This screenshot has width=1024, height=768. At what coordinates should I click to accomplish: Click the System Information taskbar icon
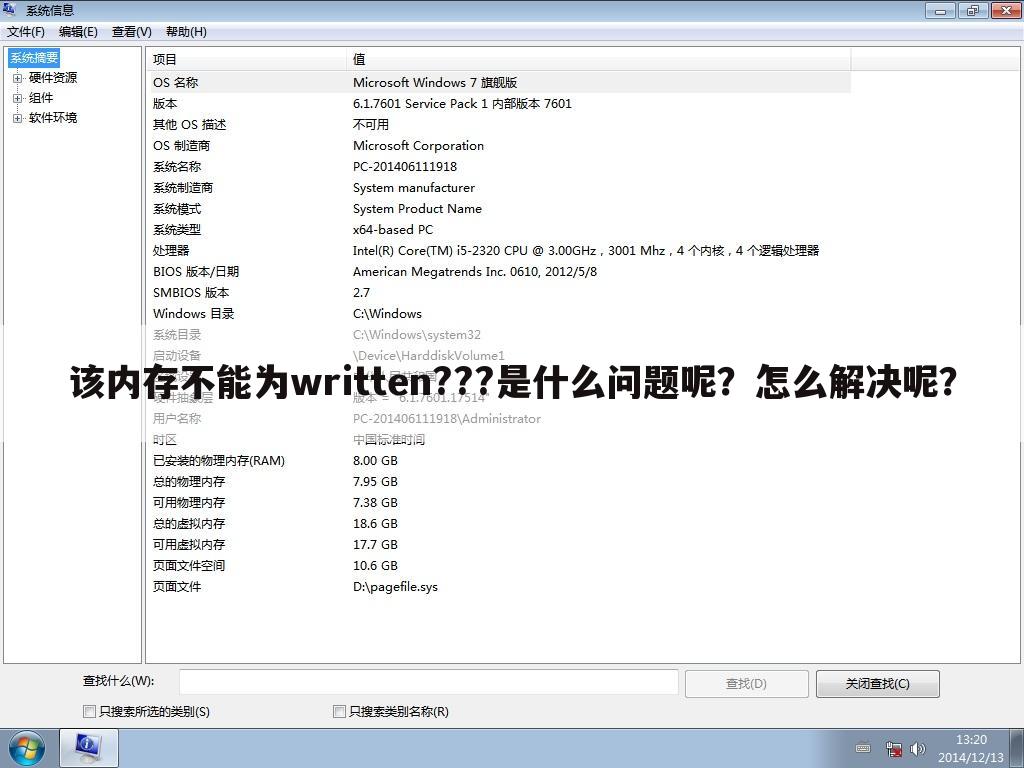coord(89,748)
